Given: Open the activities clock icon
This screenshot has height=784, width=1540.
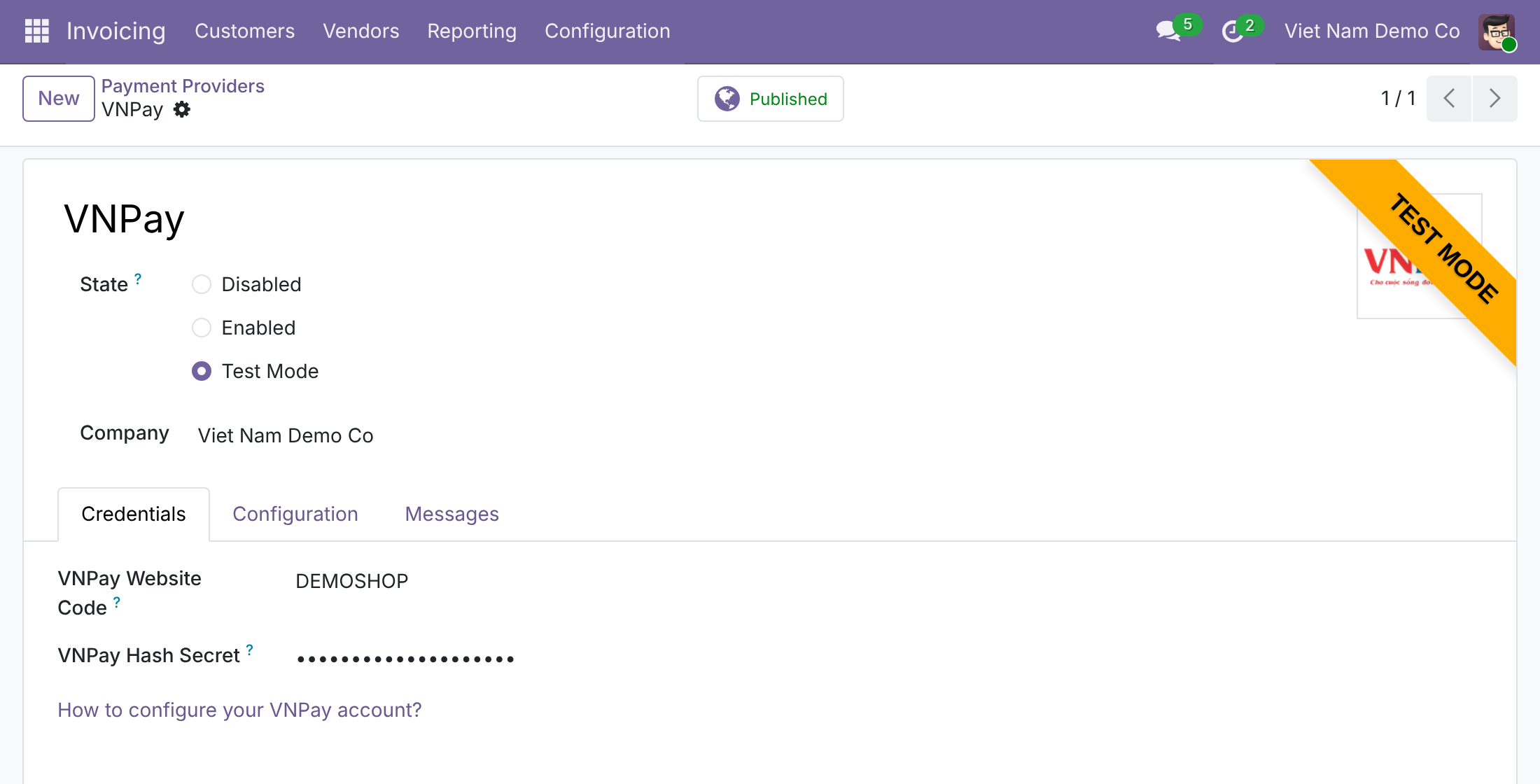Looking at the screenshot, I should (1232, 31).
